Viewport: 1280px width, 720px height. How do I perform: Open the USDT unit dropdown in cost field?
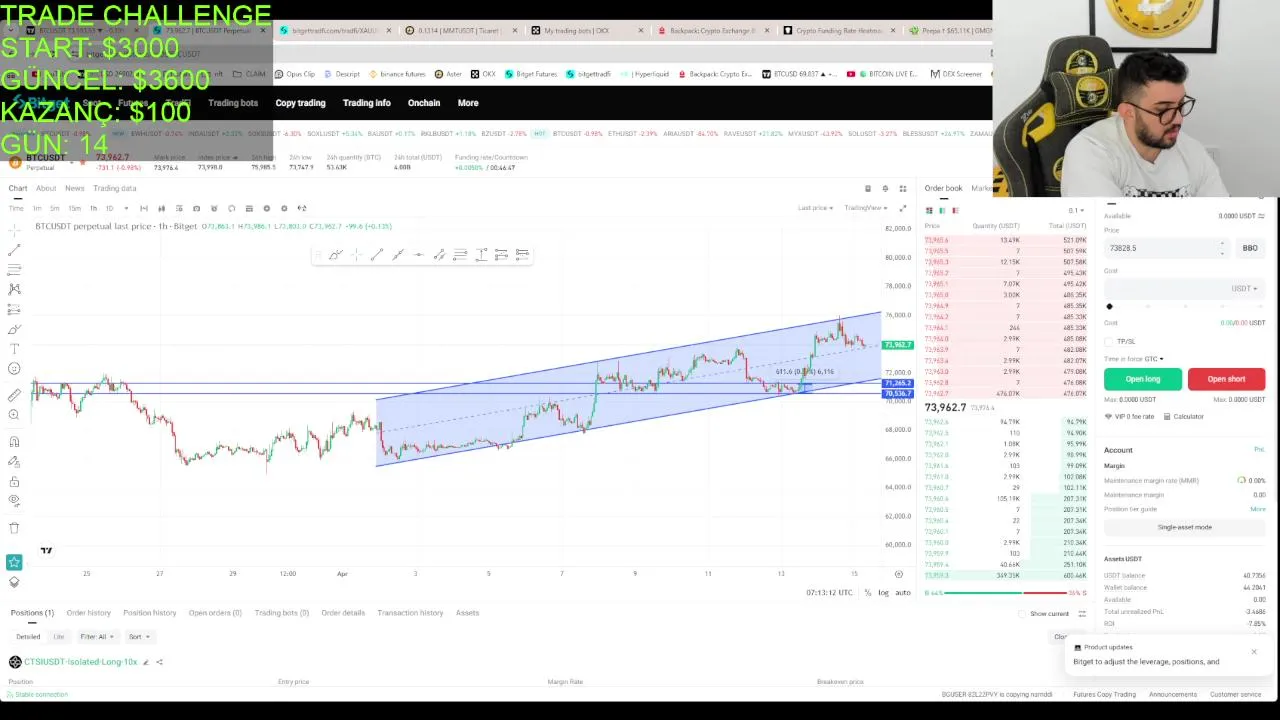point(1245,288)
